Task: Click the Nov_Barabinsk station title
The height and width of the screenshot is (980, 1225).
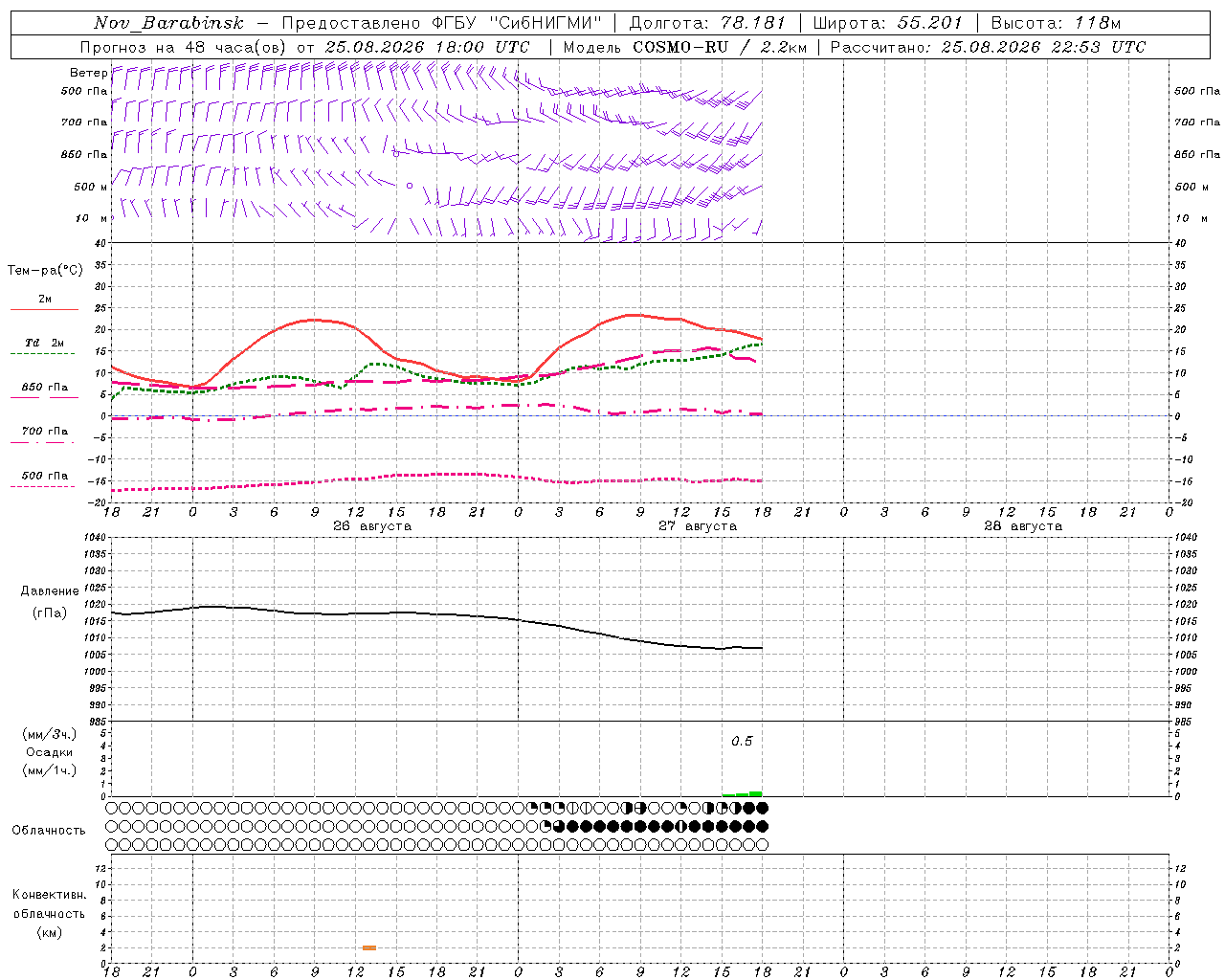Action: pyautogui.click(x=168, y=22)
